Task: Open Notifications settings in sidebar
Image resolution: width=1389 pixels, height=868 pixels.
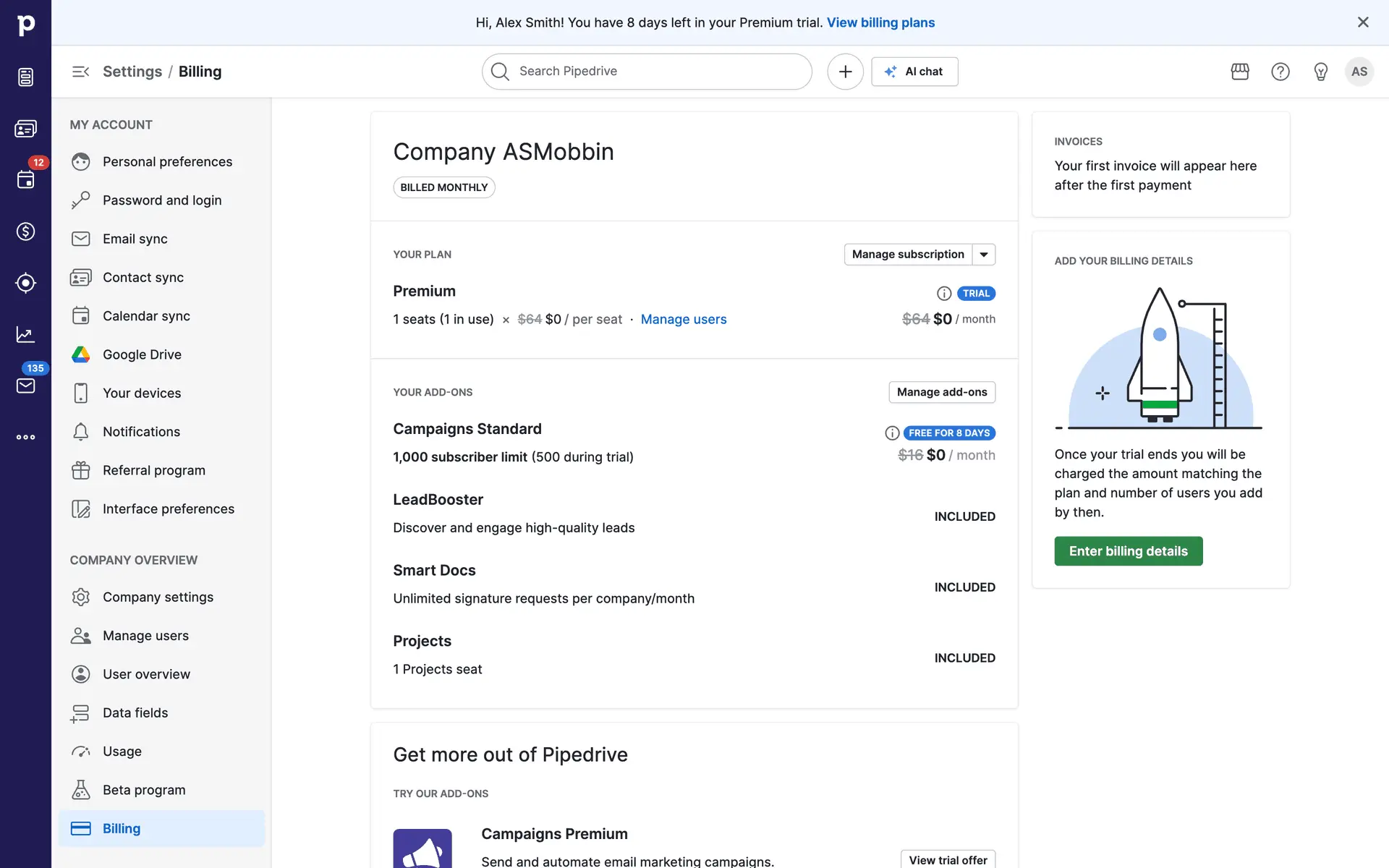Action: pyautogui.click(x=141, y=432)
